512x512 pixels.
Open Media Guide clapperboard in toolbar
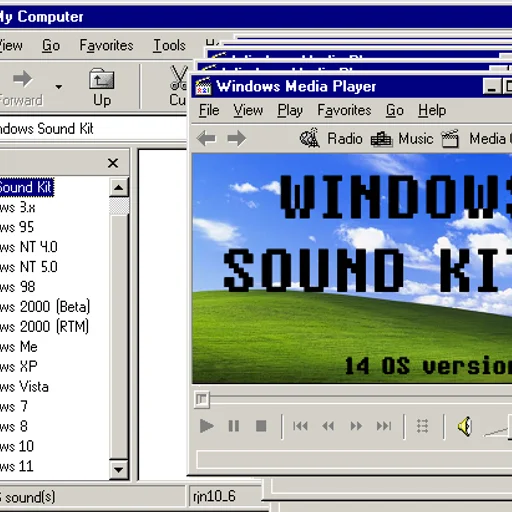pos(476,138)
